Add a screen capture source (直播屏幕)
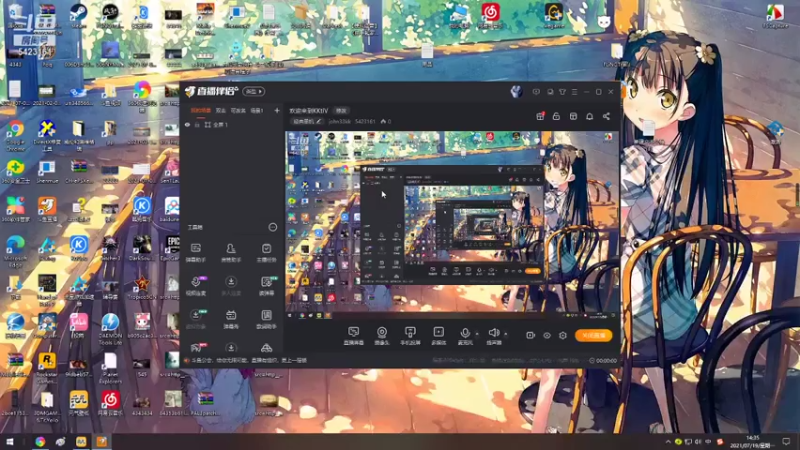The width and height of the screenshot is (800, 450). coord(354,336)
